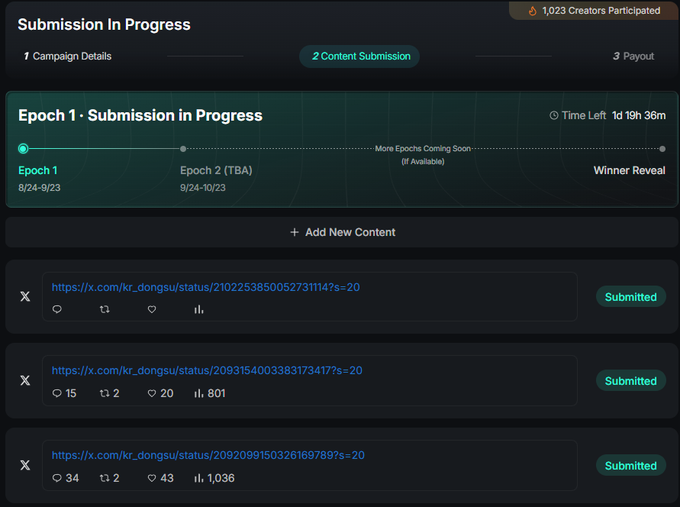This screenshot has width=680, height=507.
Task: Select the Content Submission step
Action: (360, 56)
